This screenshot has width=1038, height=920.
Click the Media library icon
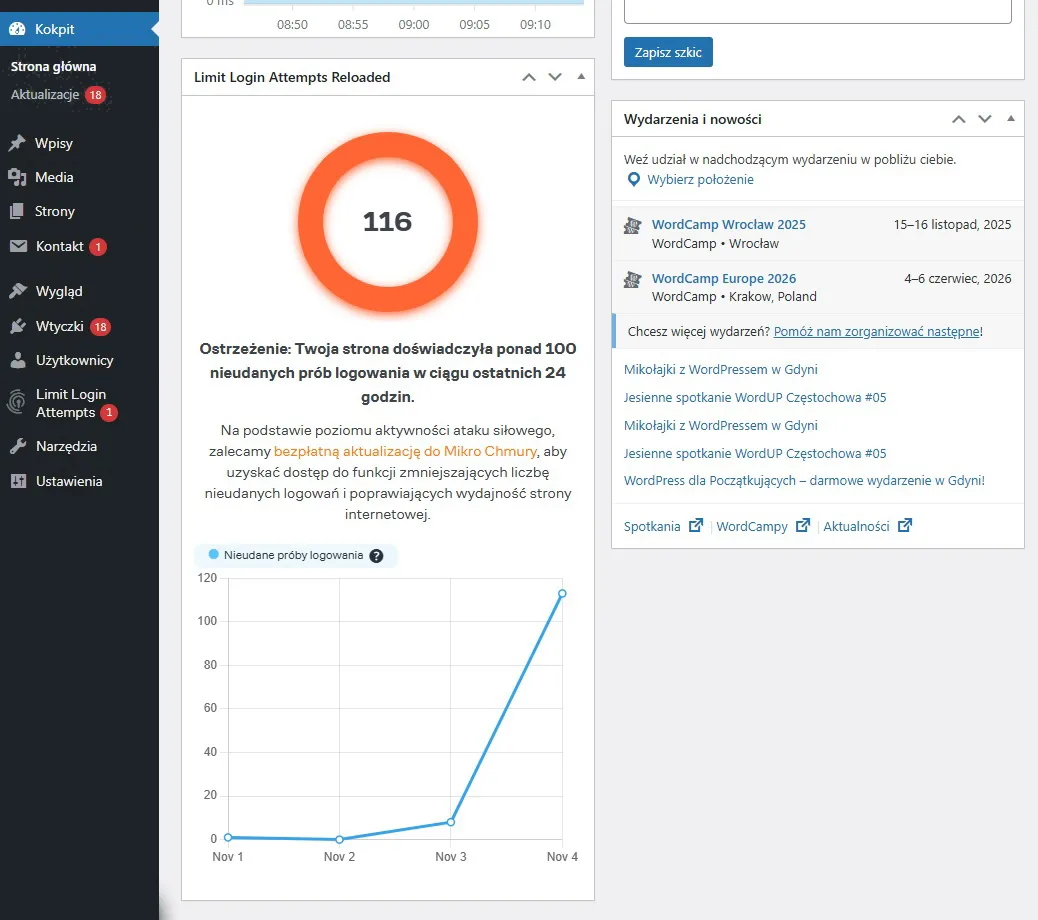point(17,177)
